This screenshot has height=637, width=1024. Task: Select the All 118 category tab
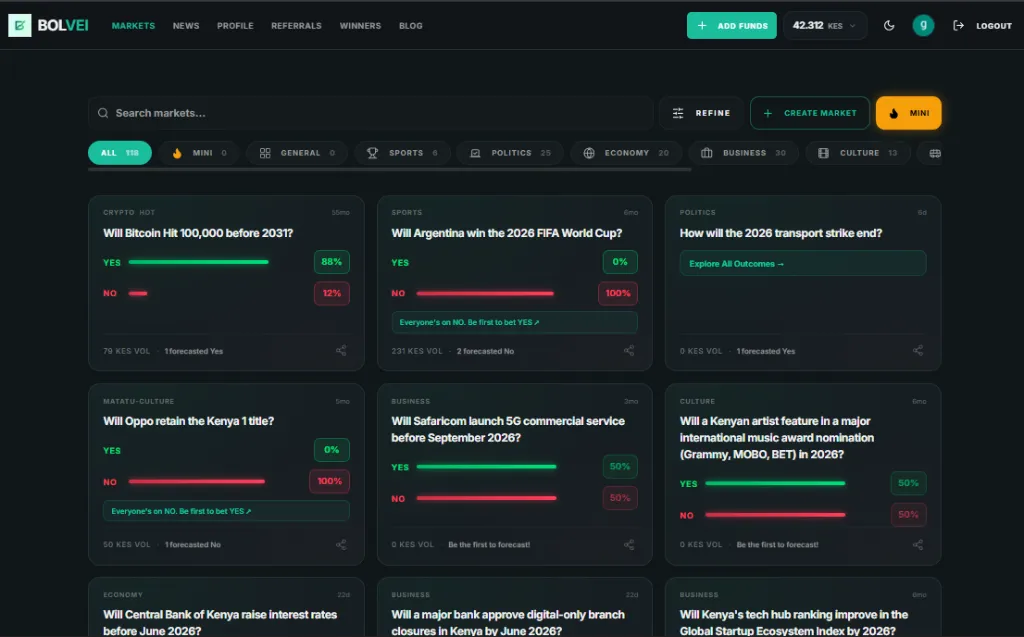point(120,153)
